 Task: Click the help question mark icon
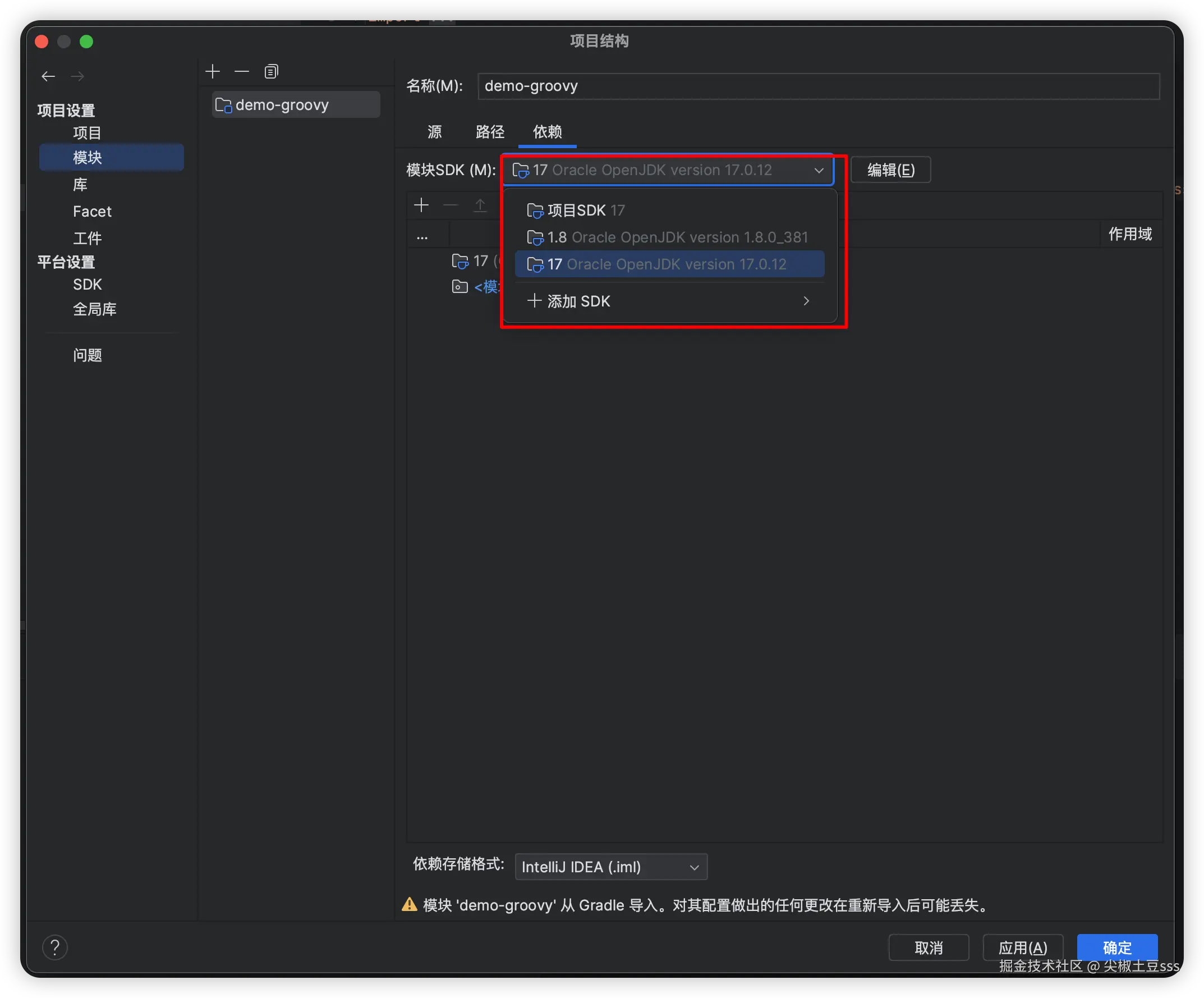click(55, 947)
